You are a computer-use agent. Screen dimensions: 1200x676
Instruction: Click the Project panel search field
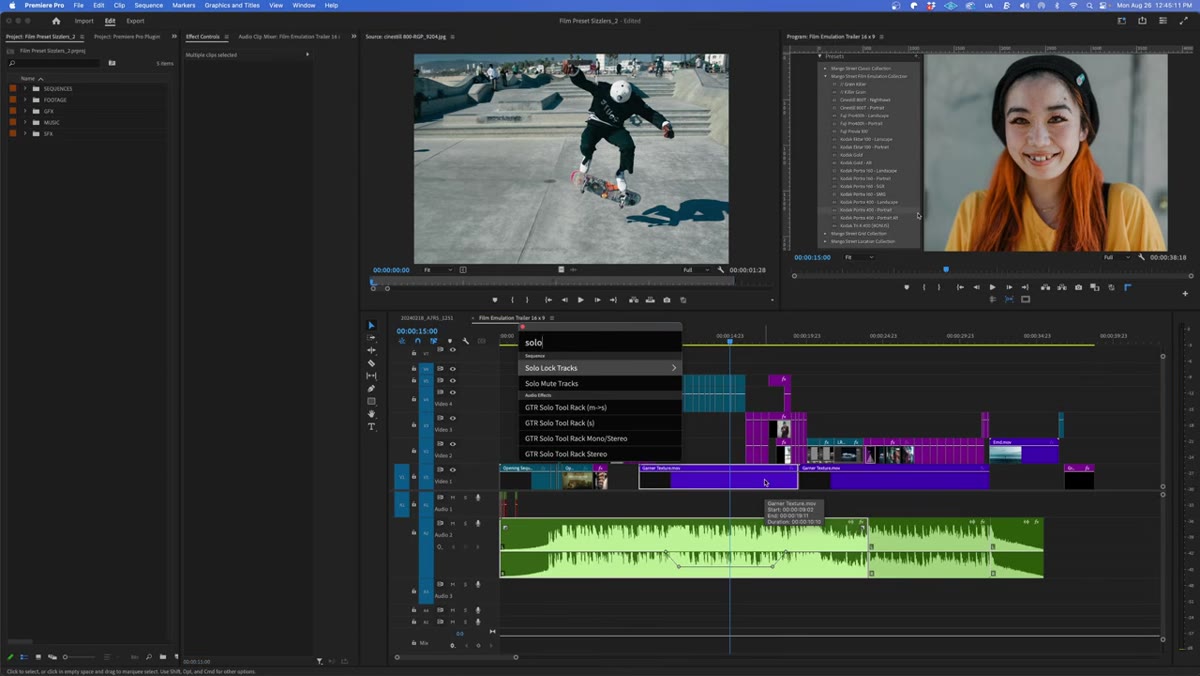(52, 63)
